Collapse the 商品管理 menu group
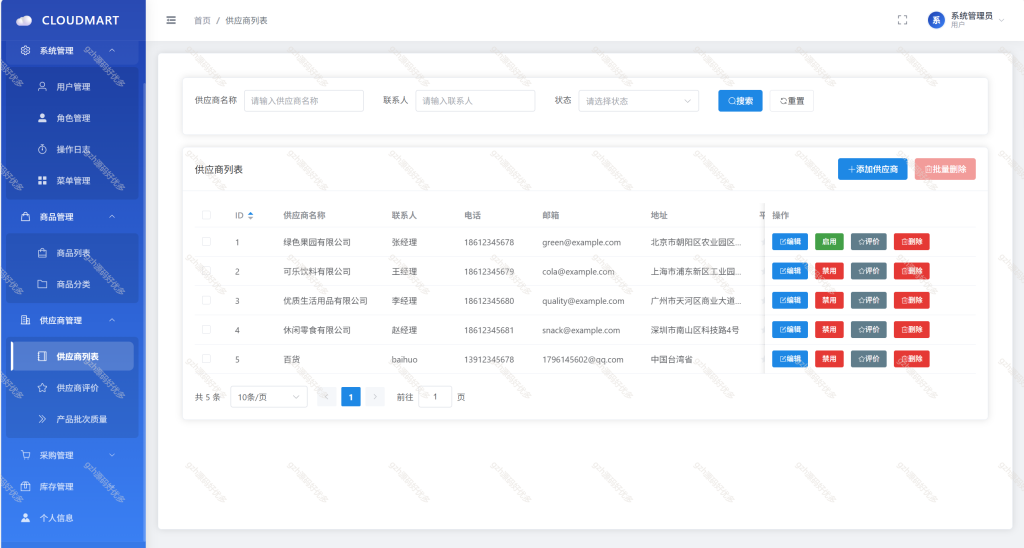Image resolution: width=1024 pixels, height=548 pixels. tap(112, 216)
